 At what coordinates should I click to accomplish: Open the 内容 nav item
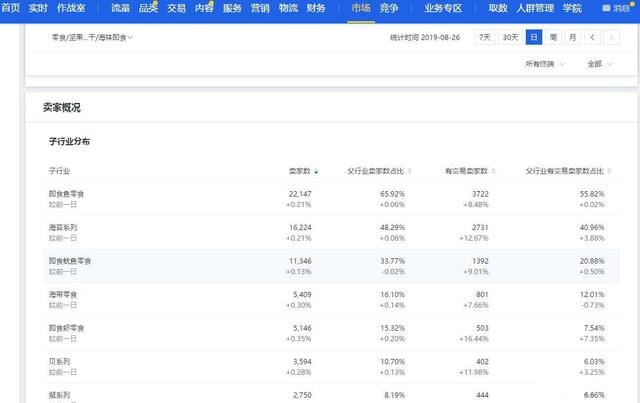point(204,8)
